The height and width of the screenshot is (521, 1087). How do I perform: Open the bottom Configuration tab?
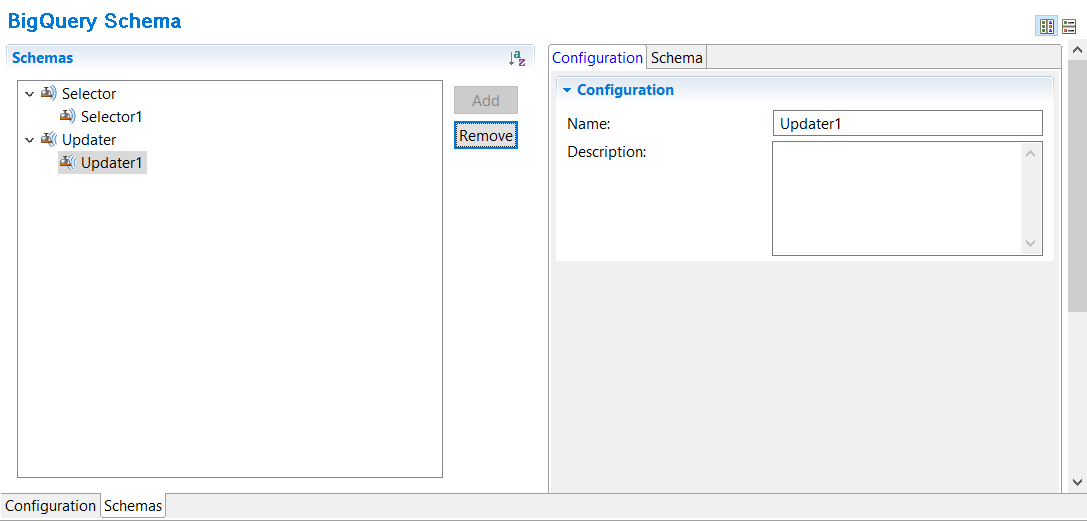(x=51, y=506)
